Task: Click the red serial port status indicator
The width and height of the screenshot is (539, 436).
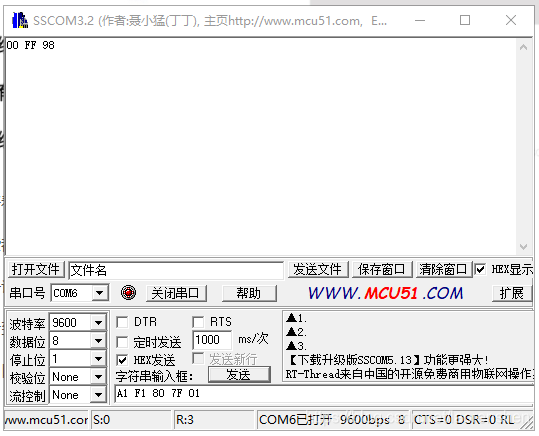Action: (x=128, y=293)
